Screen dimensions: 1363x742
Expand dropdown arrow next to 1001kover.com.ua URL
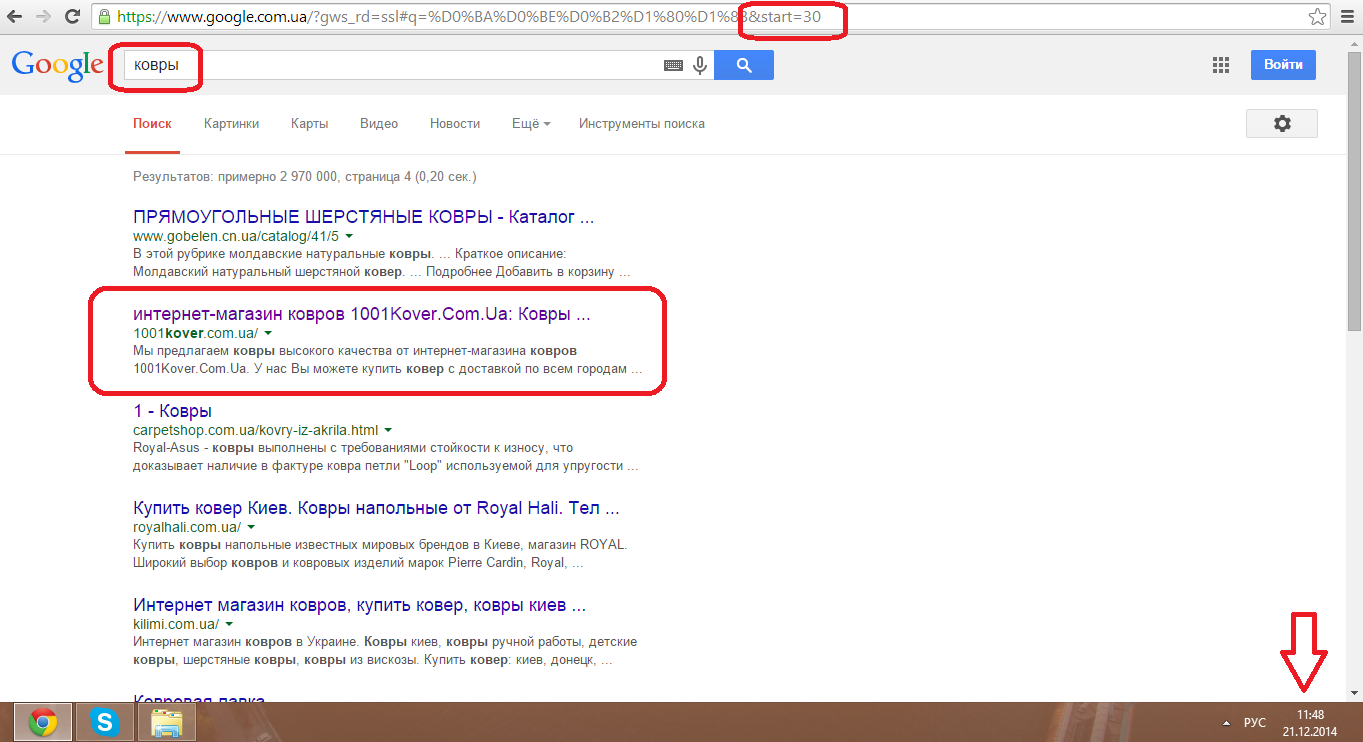coord(268,333)
